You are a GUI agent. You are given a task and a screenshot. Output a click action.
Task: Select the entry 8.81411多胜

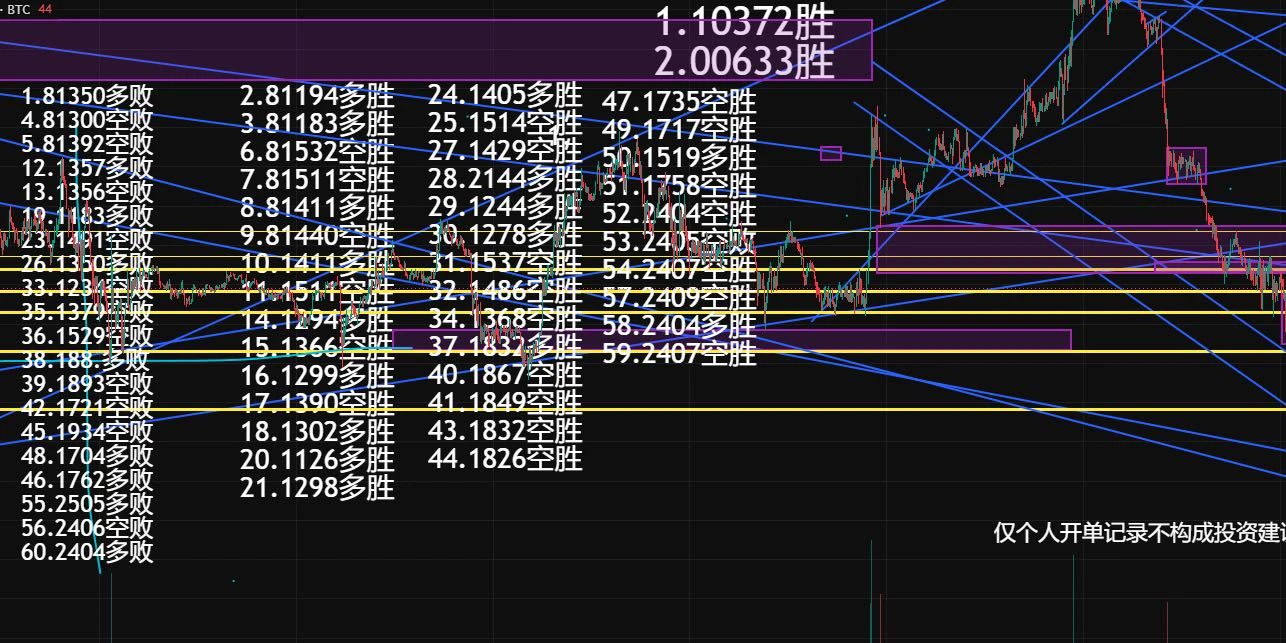[317, 208]
